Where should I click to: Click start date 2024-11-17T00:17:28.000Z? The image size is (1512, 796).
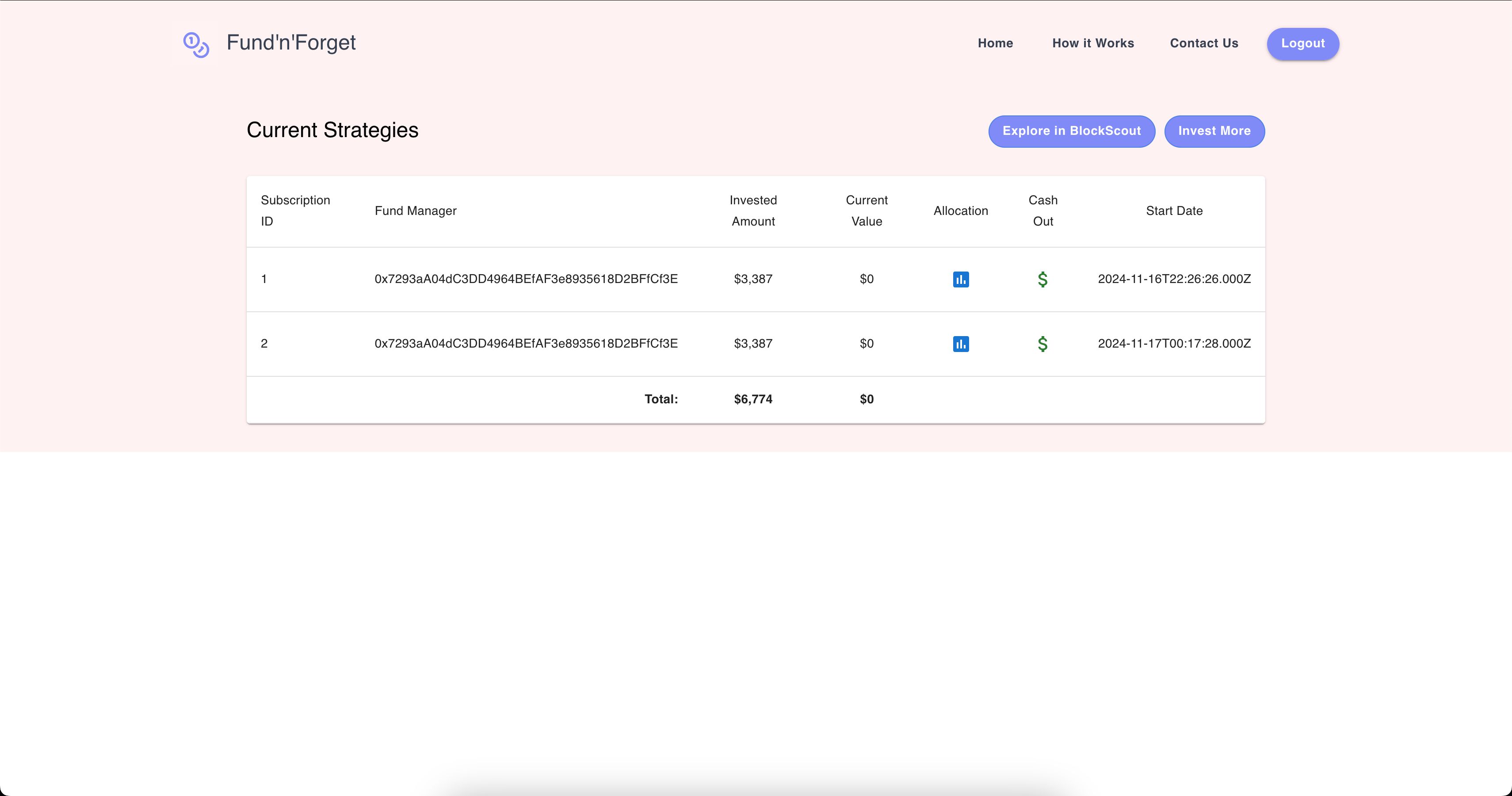tap(1174, 344)
